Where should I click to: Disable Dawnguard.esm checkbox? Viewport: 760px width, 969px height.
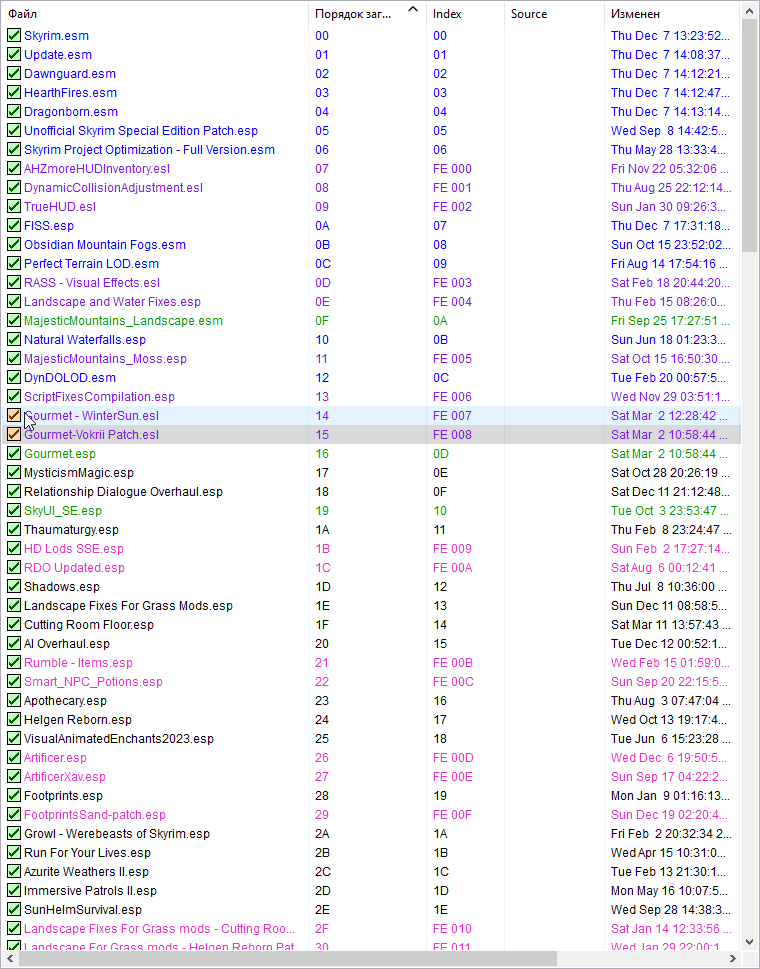(14, 74)
